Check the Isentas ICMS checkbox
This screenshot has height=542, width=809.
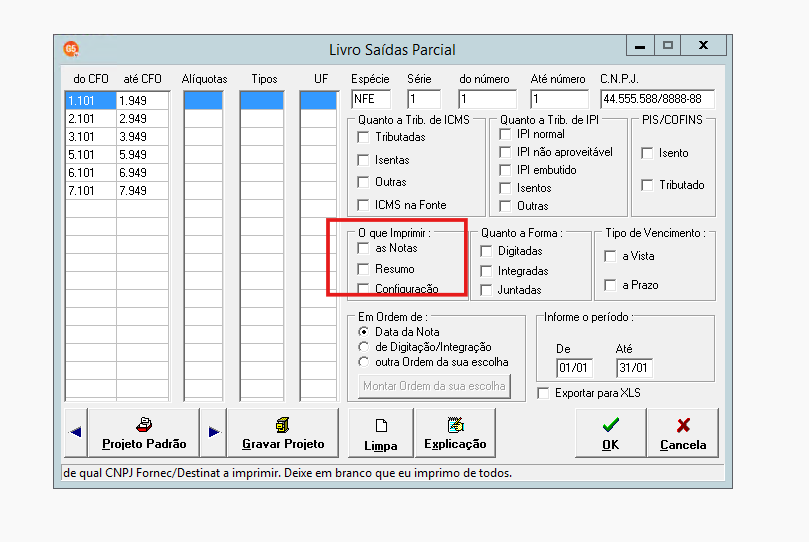(x=363, y=160)
